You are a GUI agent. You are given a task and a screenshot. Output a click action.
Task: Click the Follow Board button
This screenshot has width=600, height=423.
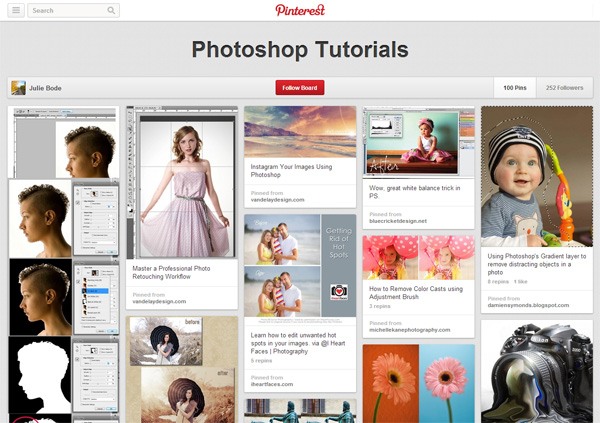(300, 88)
